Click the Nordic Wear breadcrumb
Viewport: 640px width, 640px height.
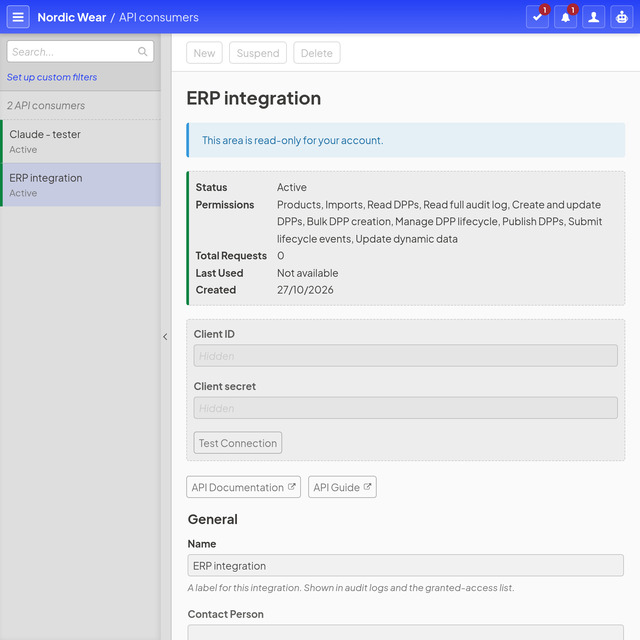pos(72,18)
